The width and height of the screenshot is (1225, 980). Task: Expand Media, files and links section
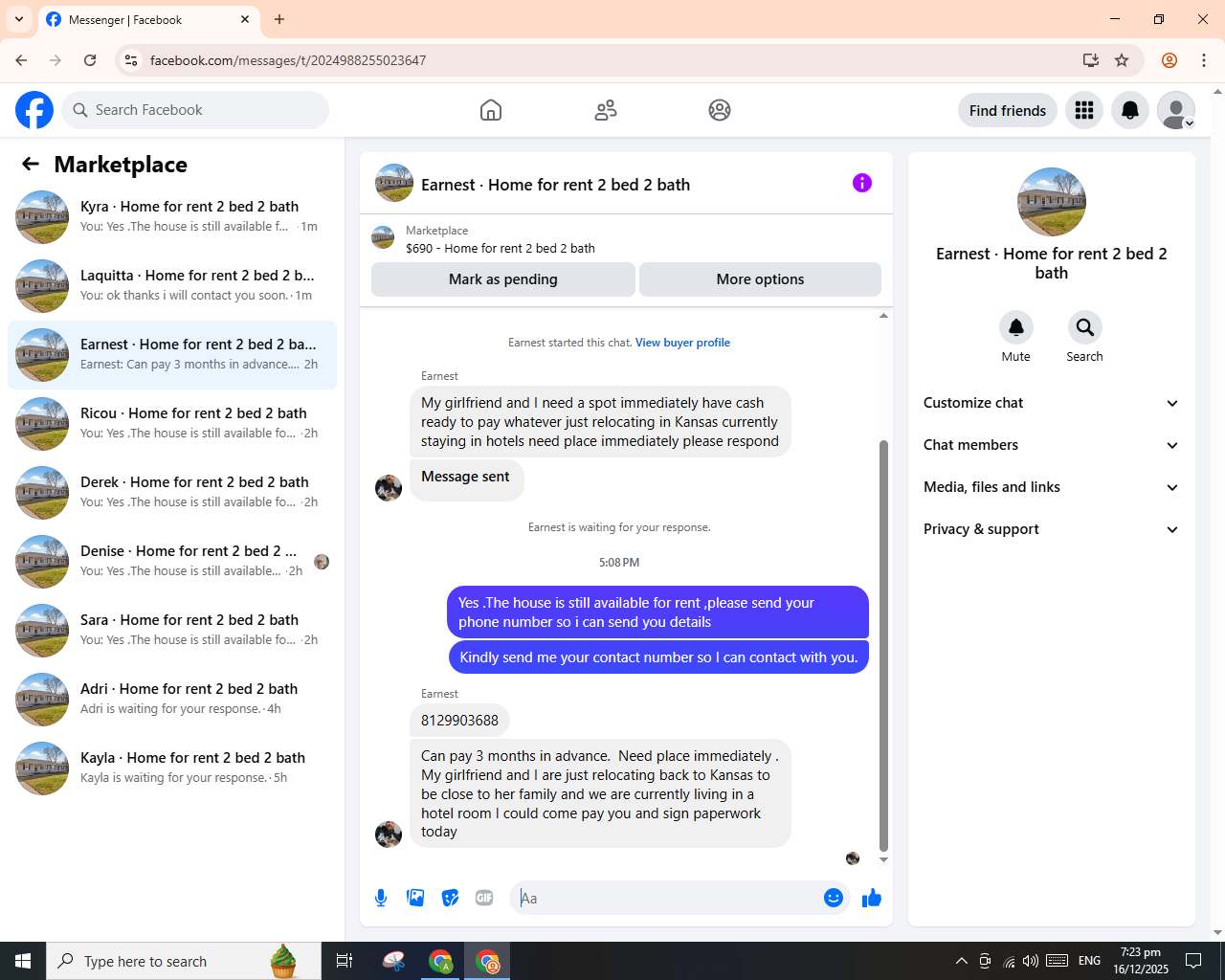tap(1052, 487)
